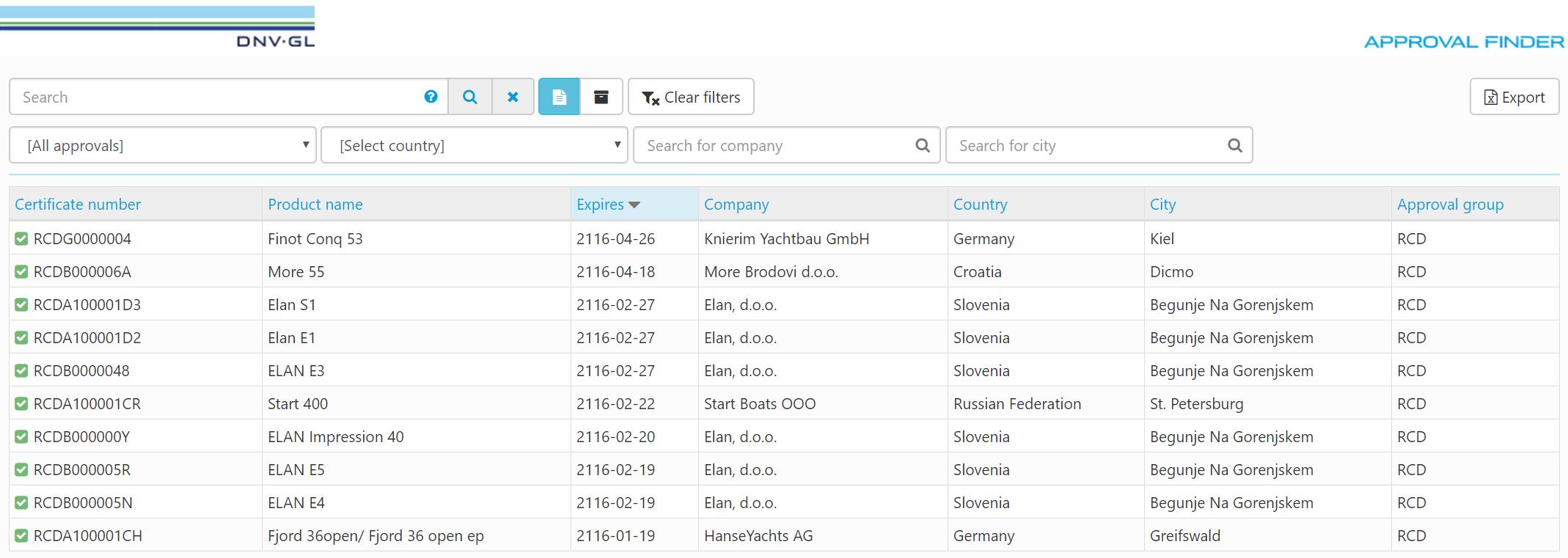Click expiry date 2116-01-19

pos(616,535)
